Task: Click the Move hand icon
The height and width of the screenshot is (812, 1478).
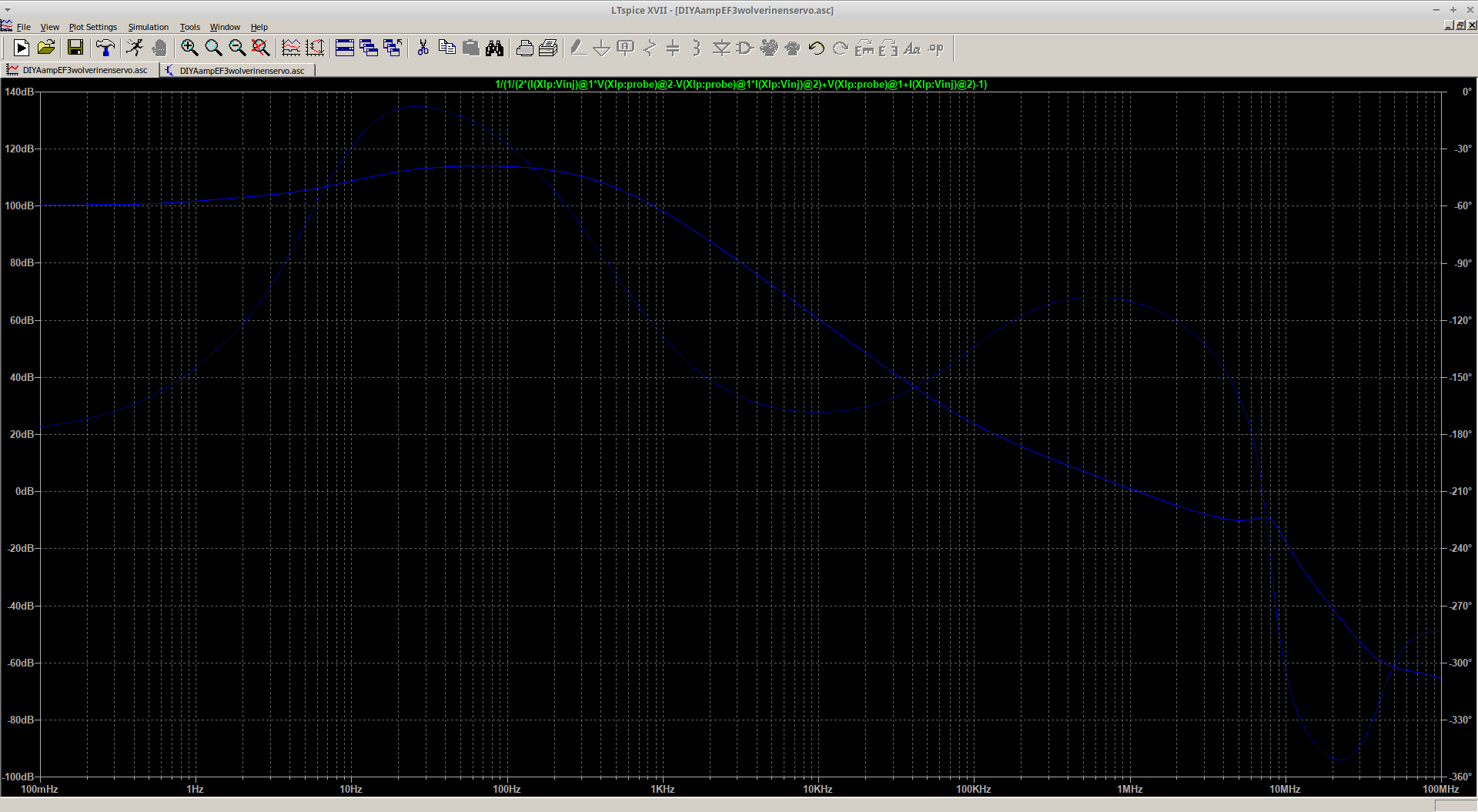Action: tap(768, 48)
